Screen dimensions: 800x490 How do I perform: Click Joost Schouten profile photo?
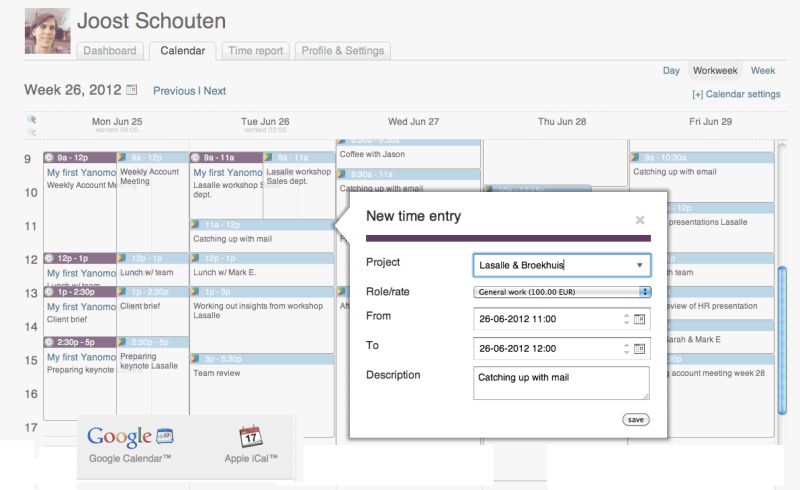point(47,31)
